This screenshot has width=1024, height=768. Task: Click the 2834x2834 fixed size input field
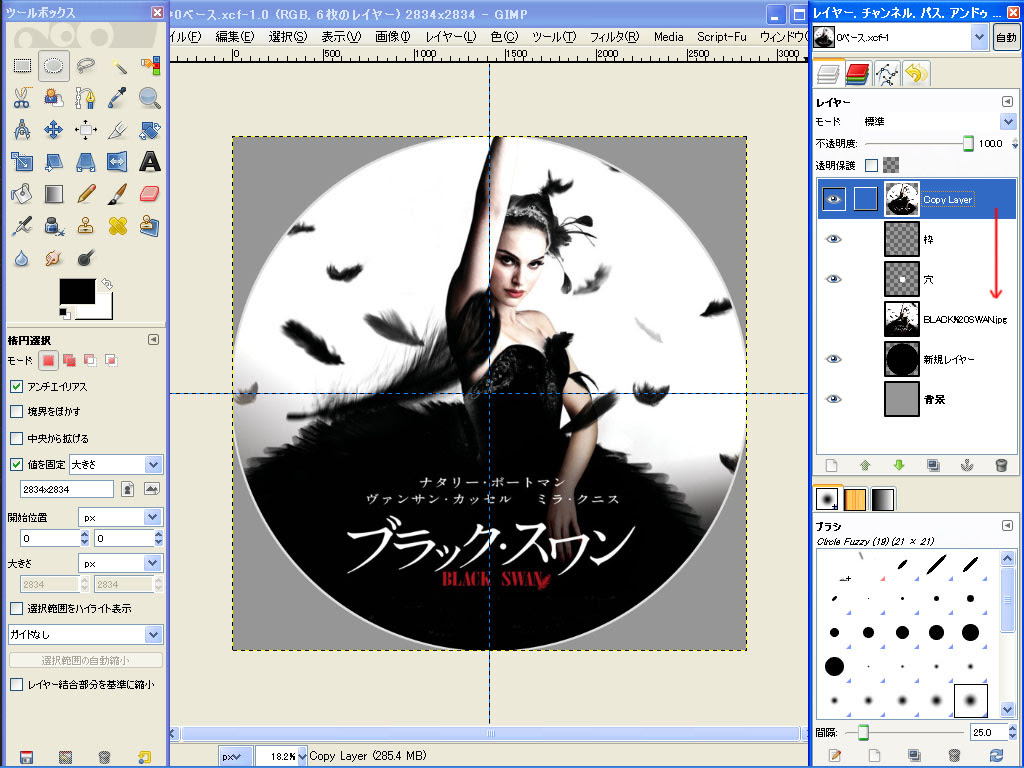67,489
